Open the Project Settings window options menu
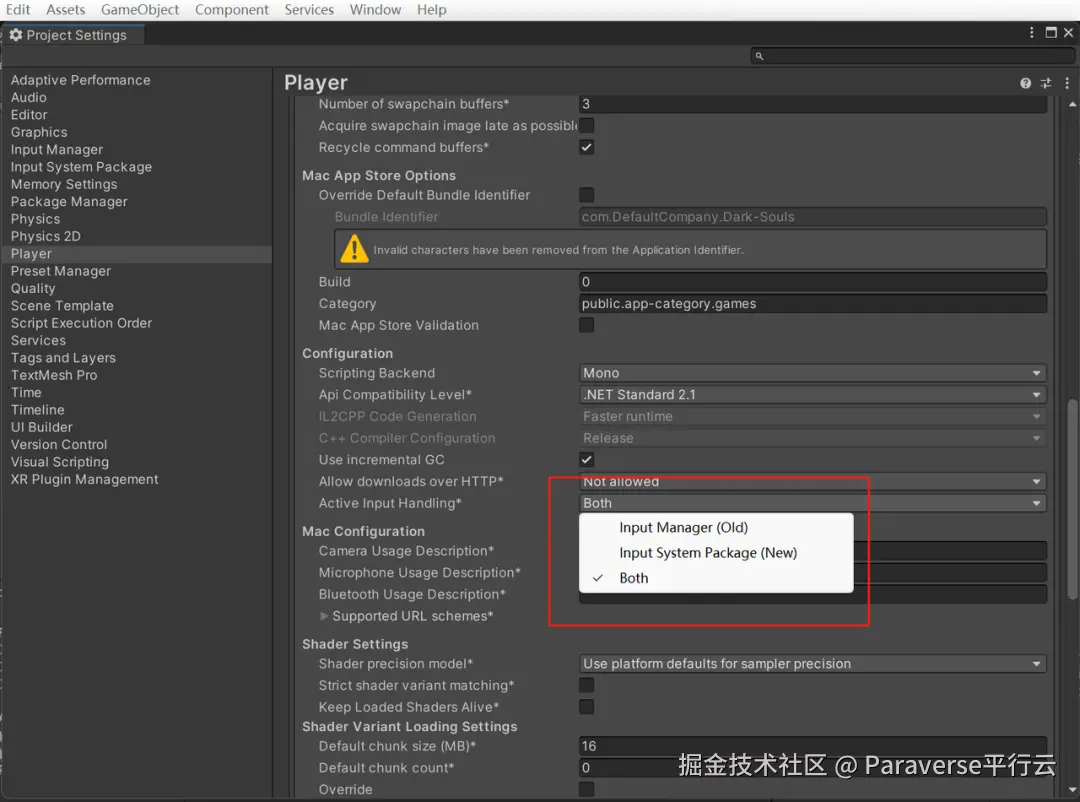The image size is (1080, 802). (x=1031, y=32)
